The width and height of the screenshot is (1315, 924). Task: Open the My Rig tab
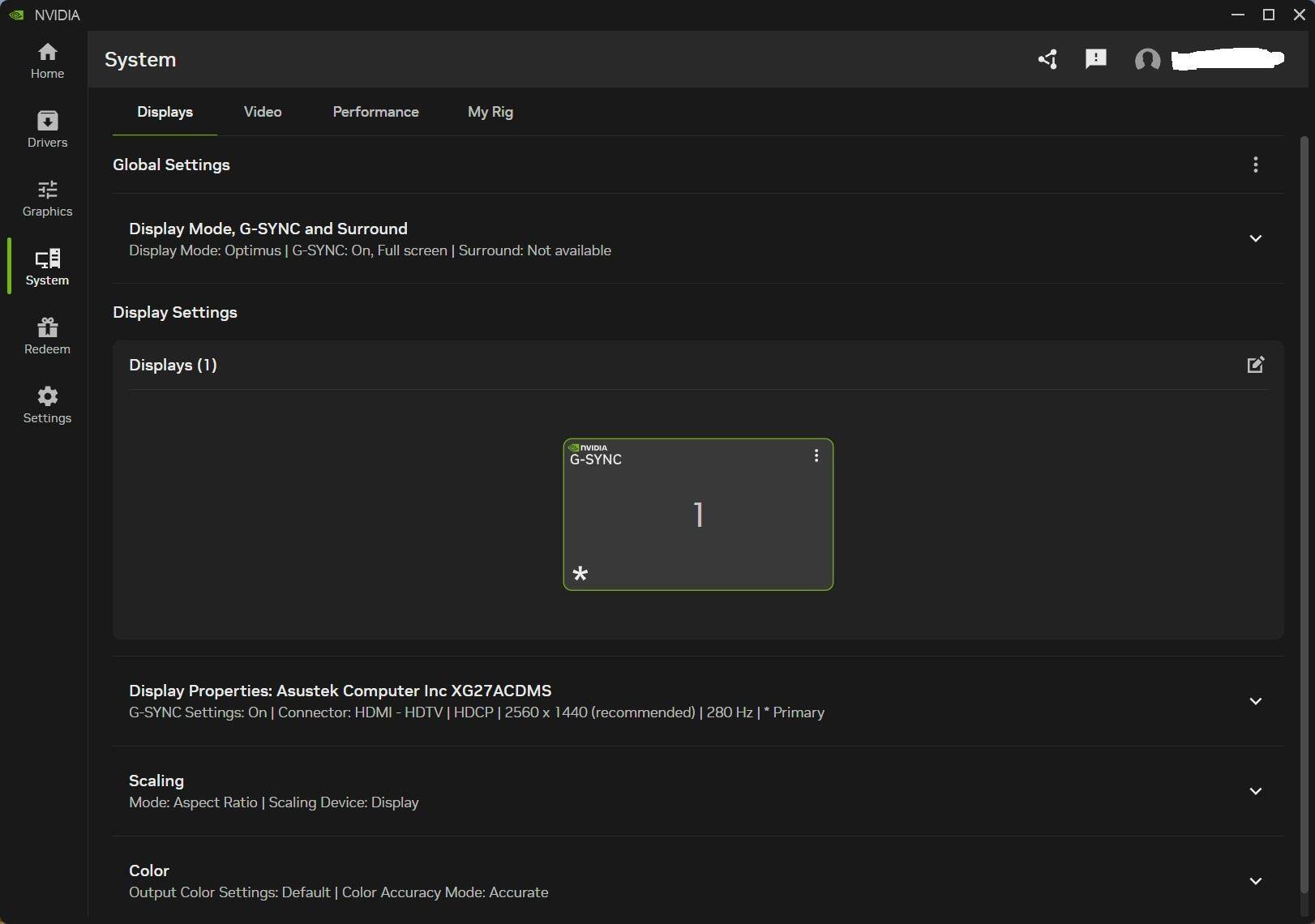coord(490,112)
